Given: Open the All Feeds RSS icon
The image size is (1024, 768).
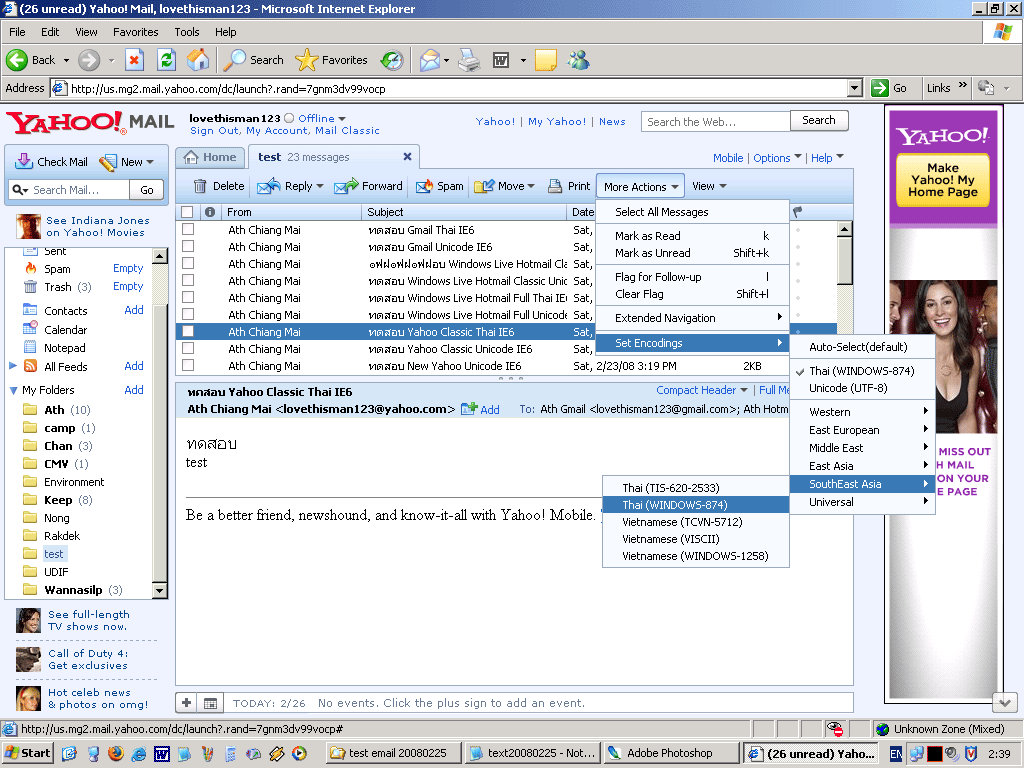Looking at the screenshot, I should pyautogui.click(x=31, y=366).
